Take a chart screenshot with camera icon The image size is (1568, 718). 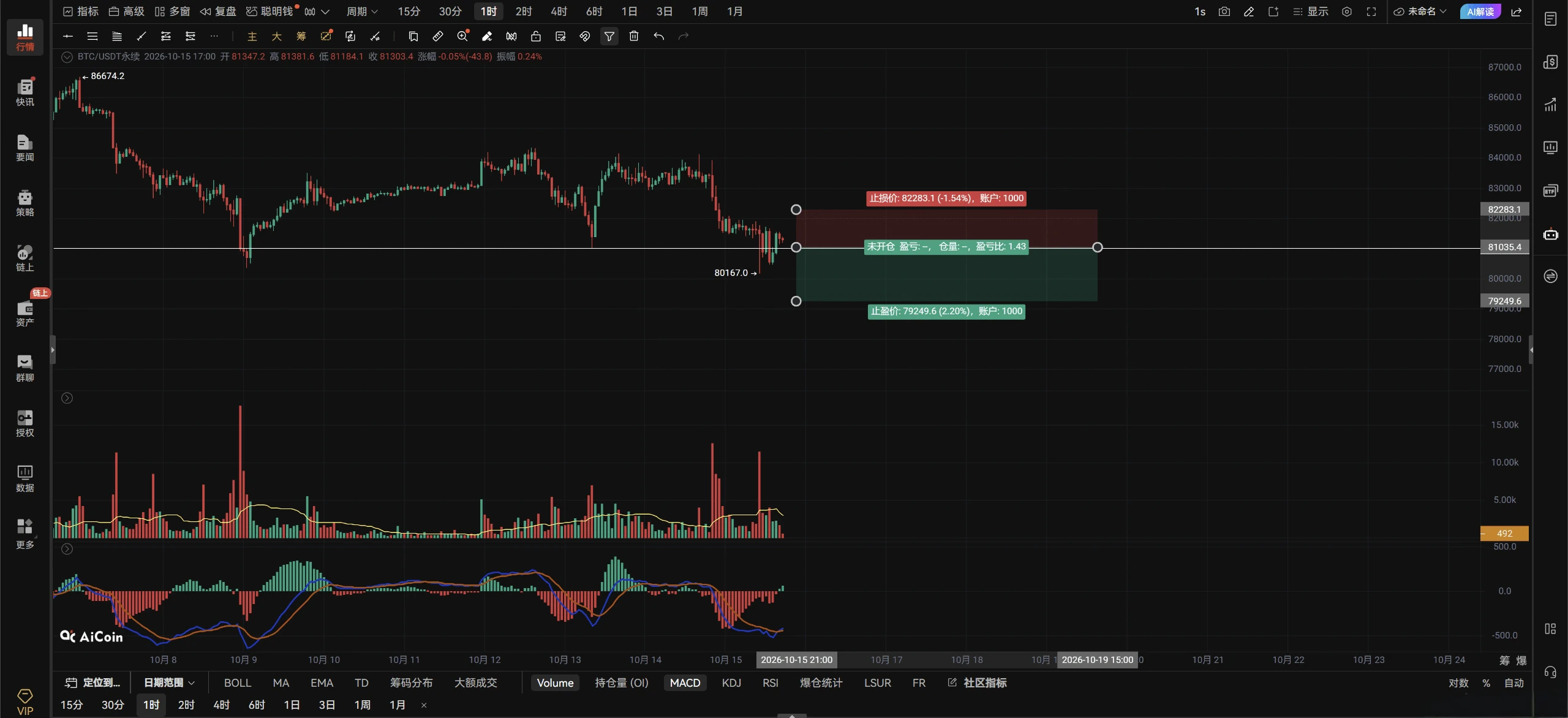coord(1224,12)
